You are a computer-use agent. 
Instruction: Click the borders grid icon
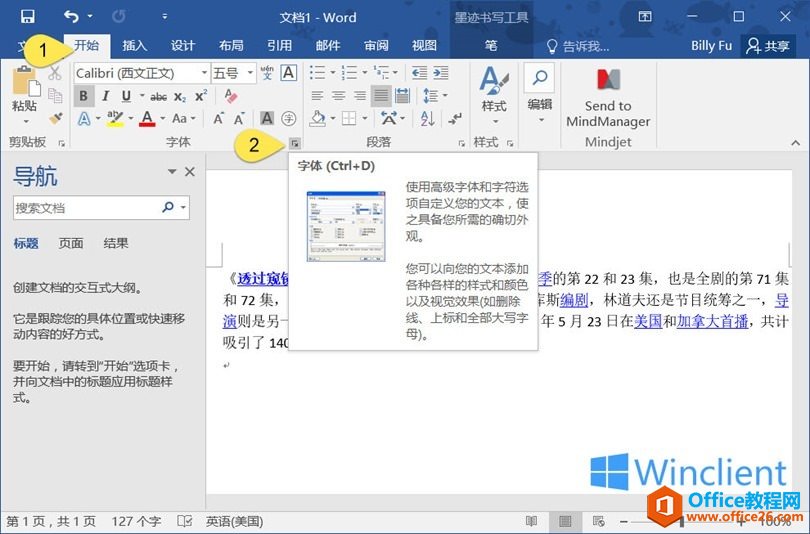click(349, 119)
